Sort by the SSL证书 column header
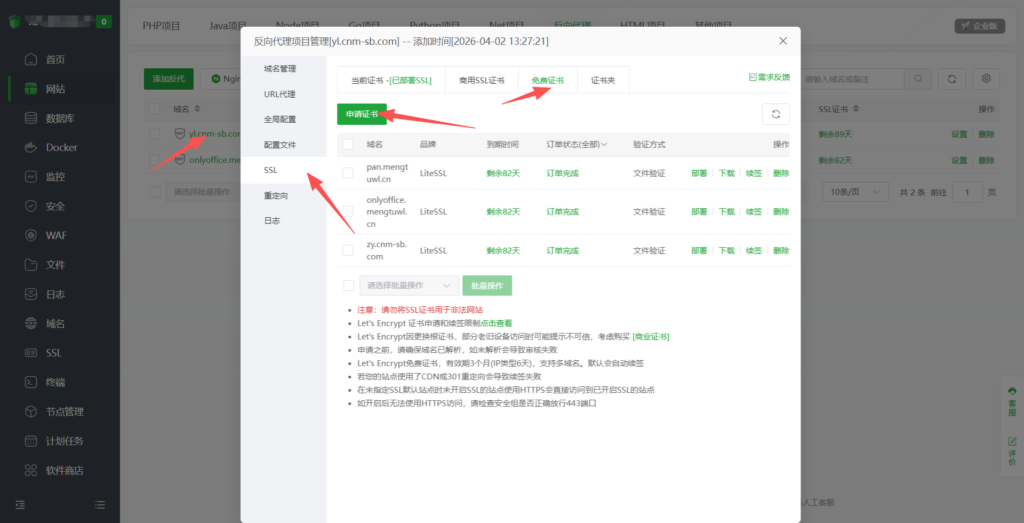 coord(839,108)
